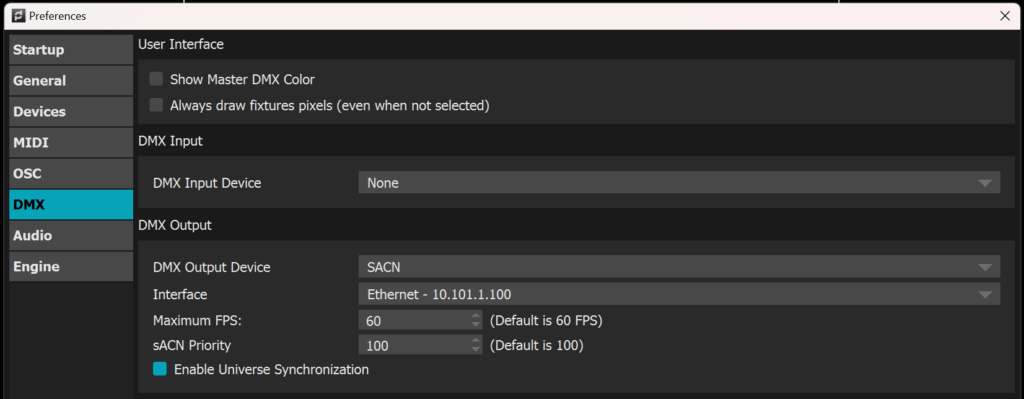Decrease sACN Priority with down arrow
The height and width of the screenshot is (399, 1024).
click(x=475, y=349)
